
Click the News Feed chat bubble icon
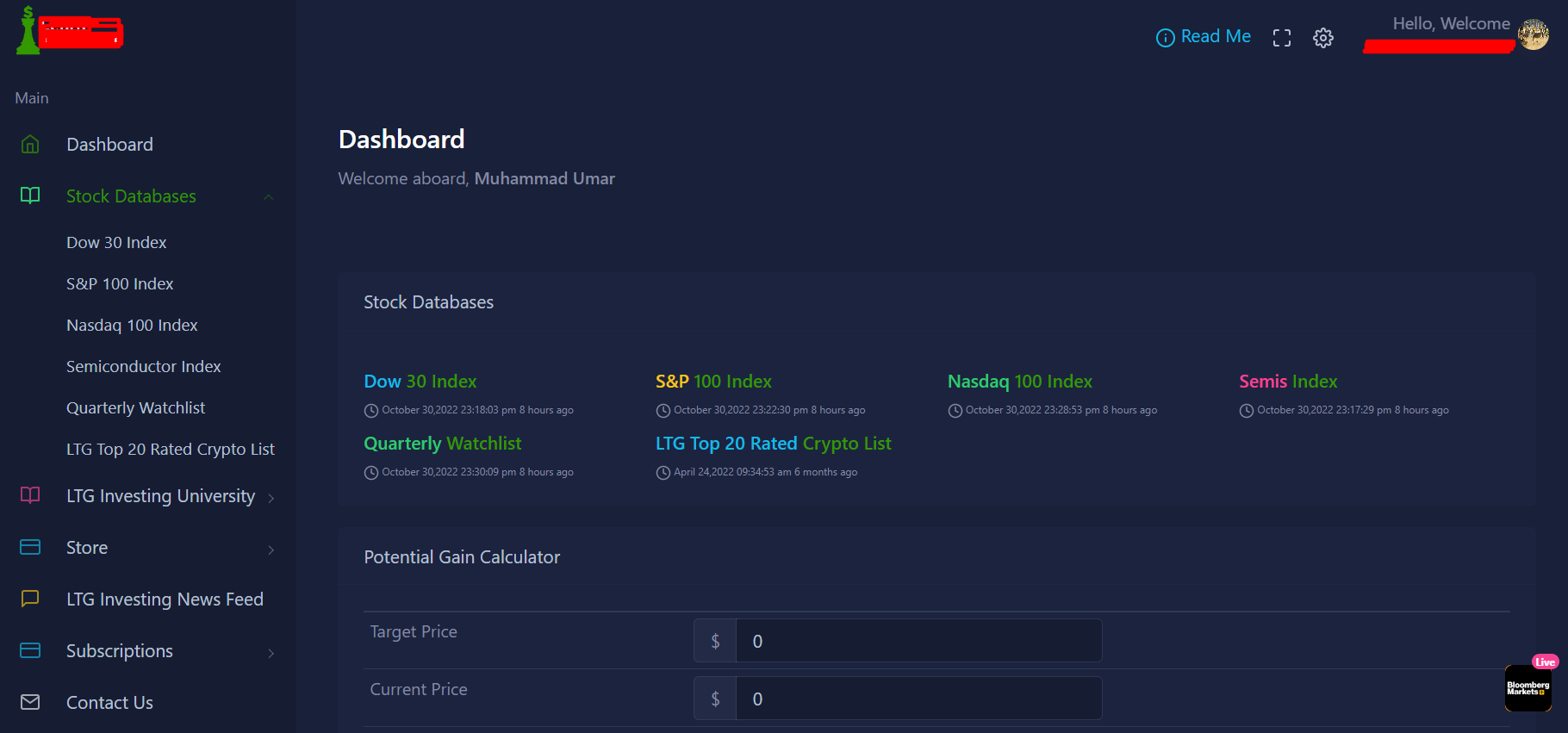[x=30, y=599]
